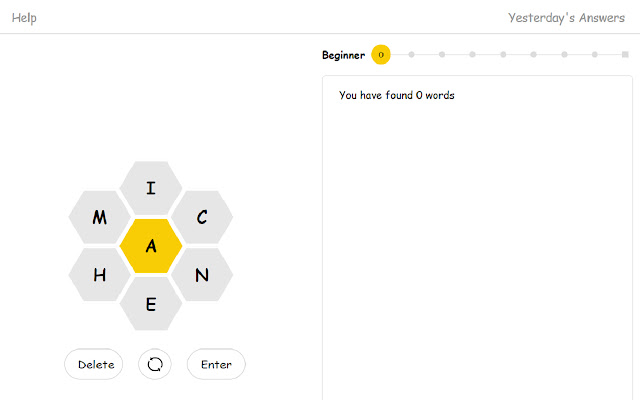Click the found words list panel
Viewport: 640px width, 400px height.
point(477,250)
